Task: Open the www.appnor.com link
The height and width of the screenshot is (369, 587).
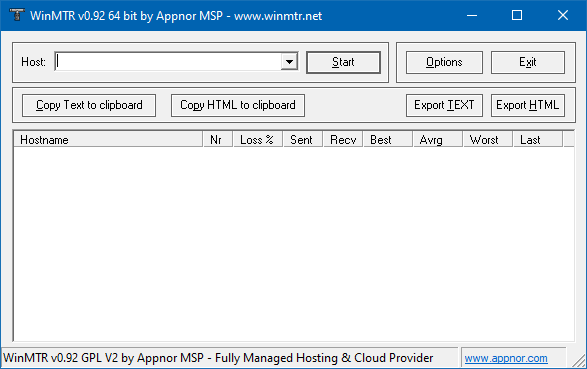Action: 506,359
